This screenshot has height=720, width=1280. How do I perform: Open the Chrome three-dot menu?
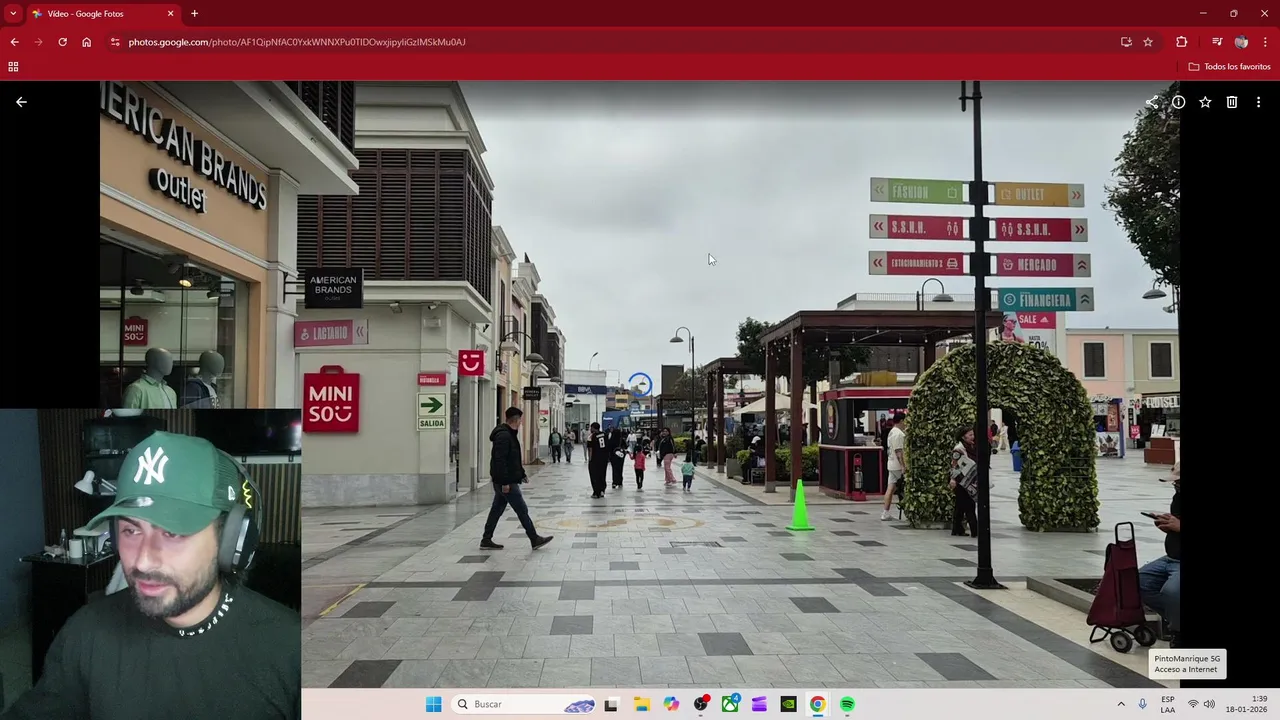1266,42
